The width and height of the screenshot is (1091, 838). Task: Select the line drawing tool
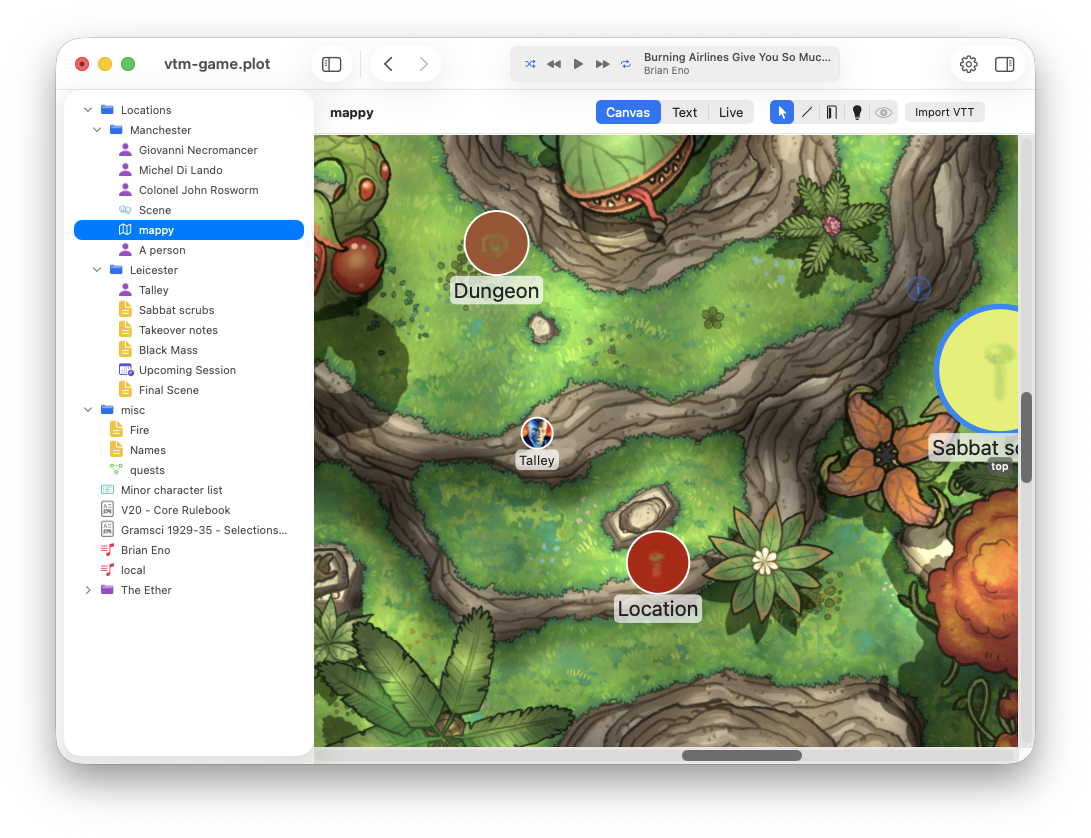click(x=806, y=112)
